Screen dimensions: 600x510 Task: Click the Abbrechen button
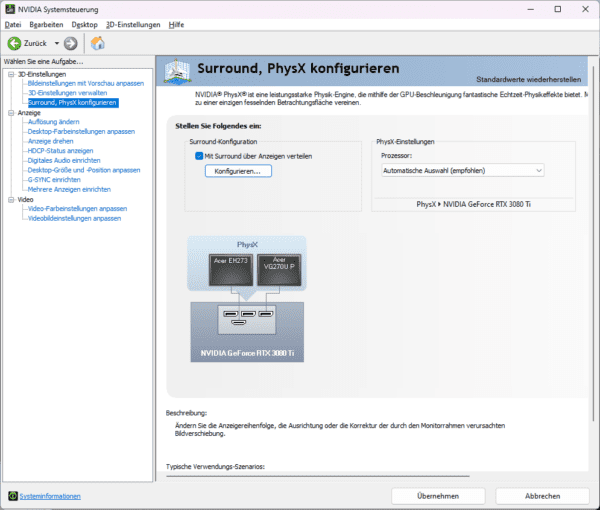tap(543, 496)
